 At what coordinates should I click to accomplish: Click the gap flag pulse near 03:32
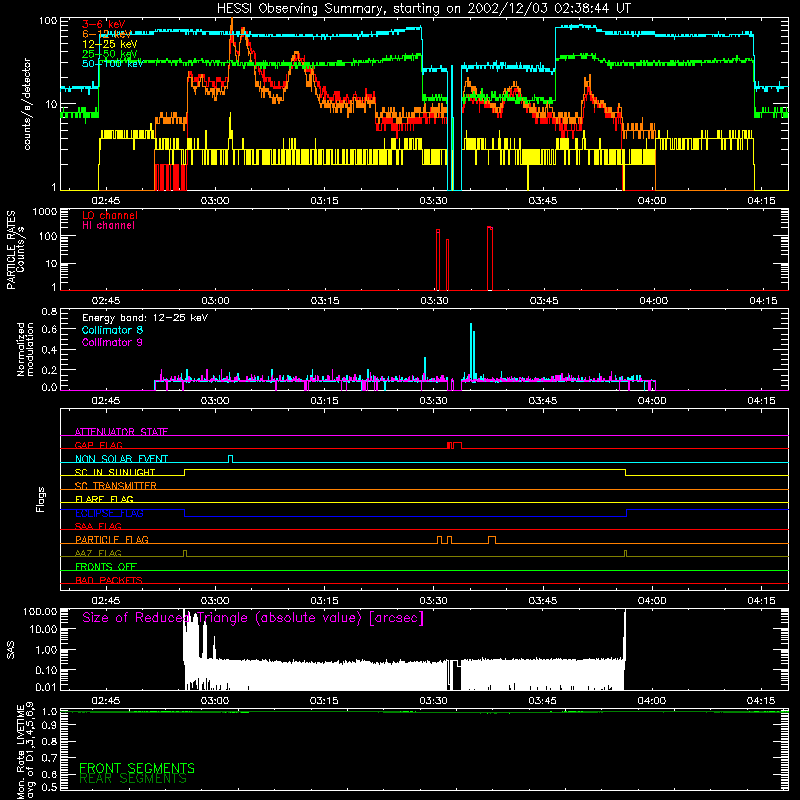[x=455, y=445]
